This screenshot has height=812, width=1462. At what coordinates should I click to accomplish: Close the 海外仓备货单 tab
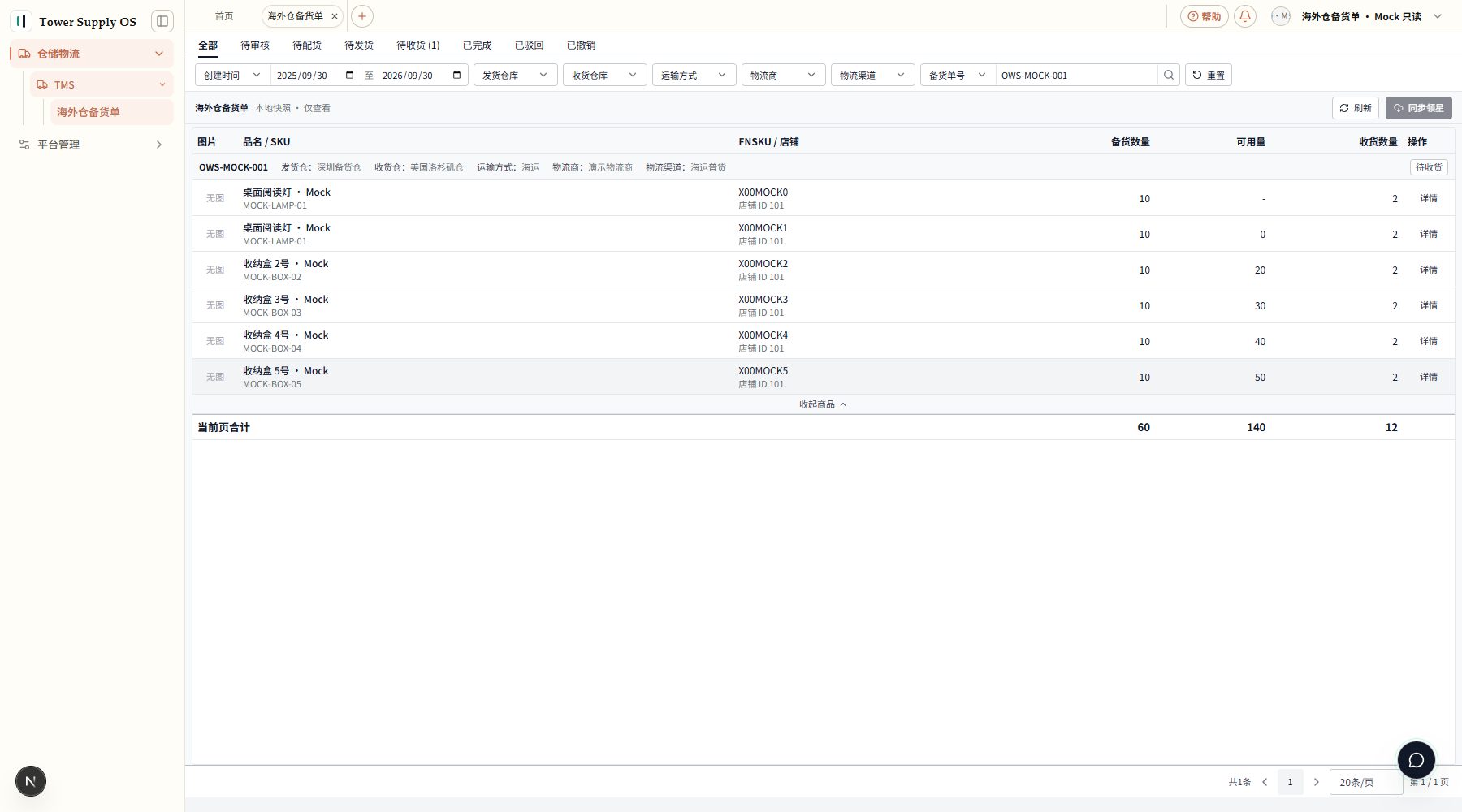coord(335,16)
